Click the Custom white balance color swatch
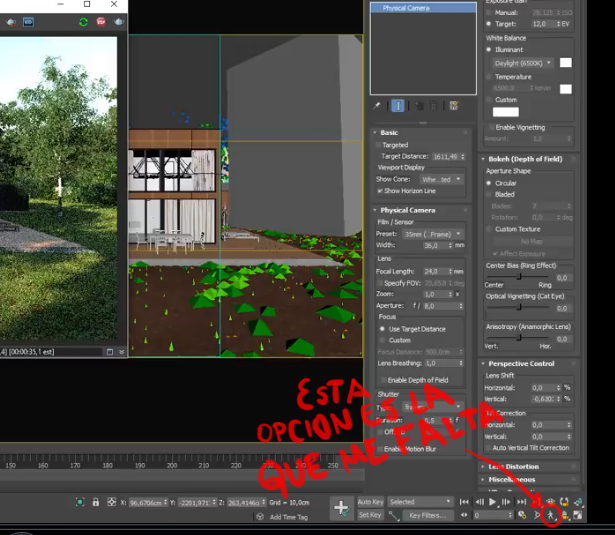This screenshot has width=615, height=535. pos(506,112)
